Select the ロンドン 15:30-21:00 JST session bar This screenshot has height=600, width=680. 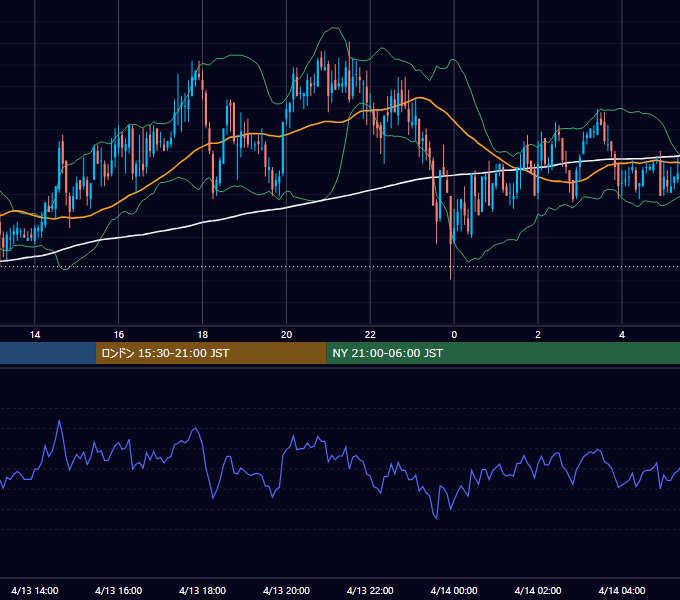pyautogui.click(x=211, y=353)
